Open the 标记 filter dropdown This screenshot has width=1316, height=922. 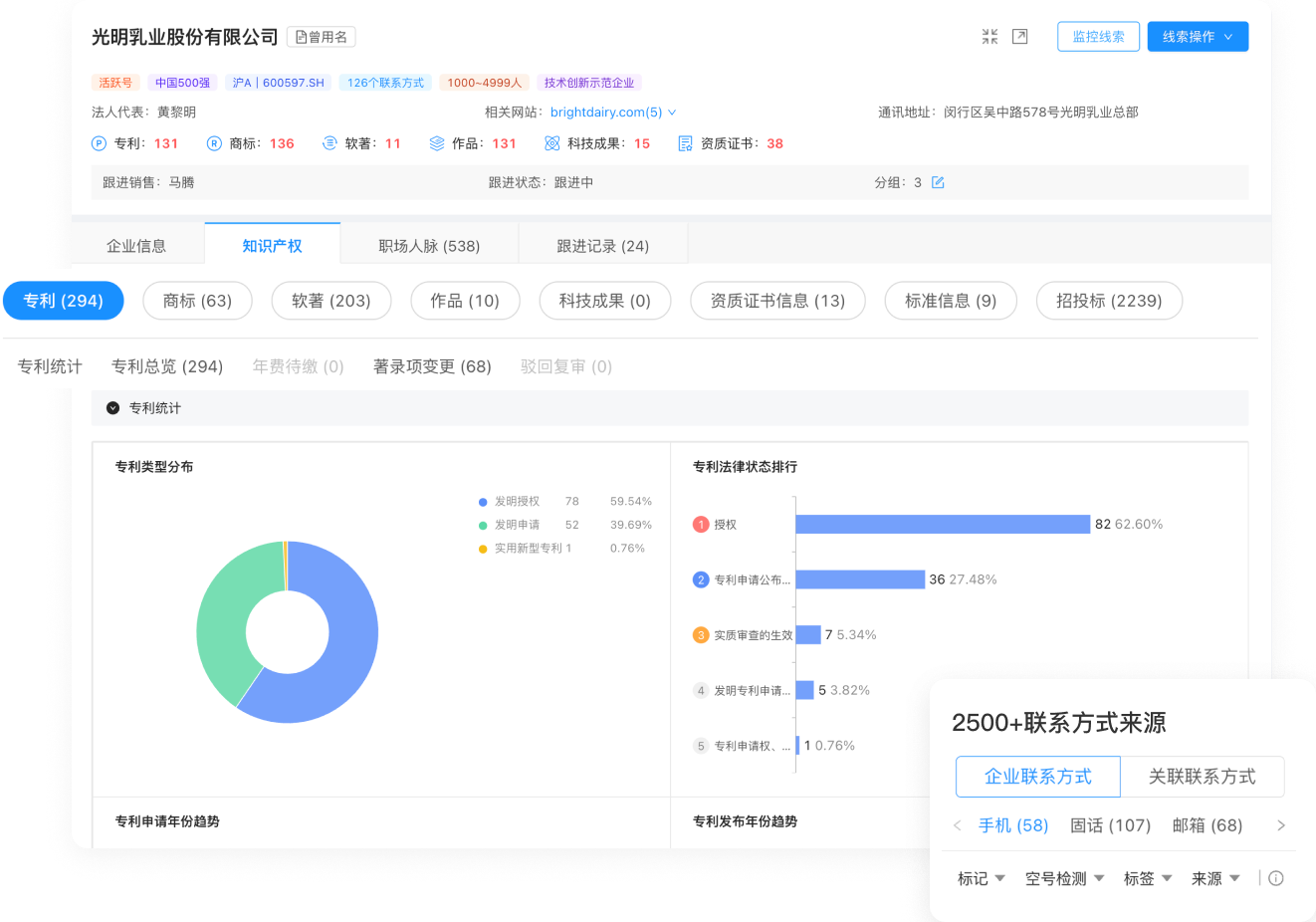[982, 878]
